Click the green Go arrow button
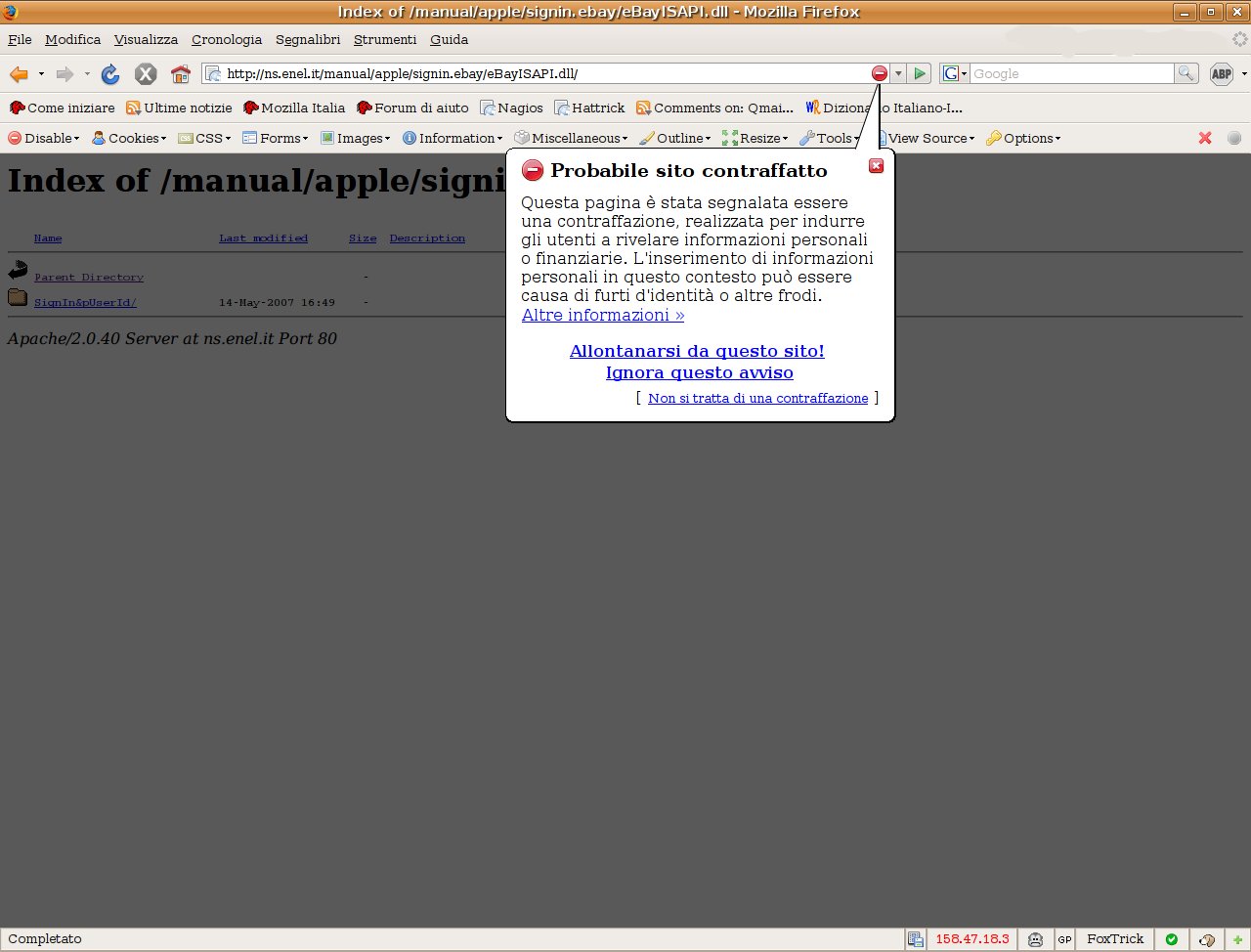Viewport: 1251px width, 952px height. point(920,73)
